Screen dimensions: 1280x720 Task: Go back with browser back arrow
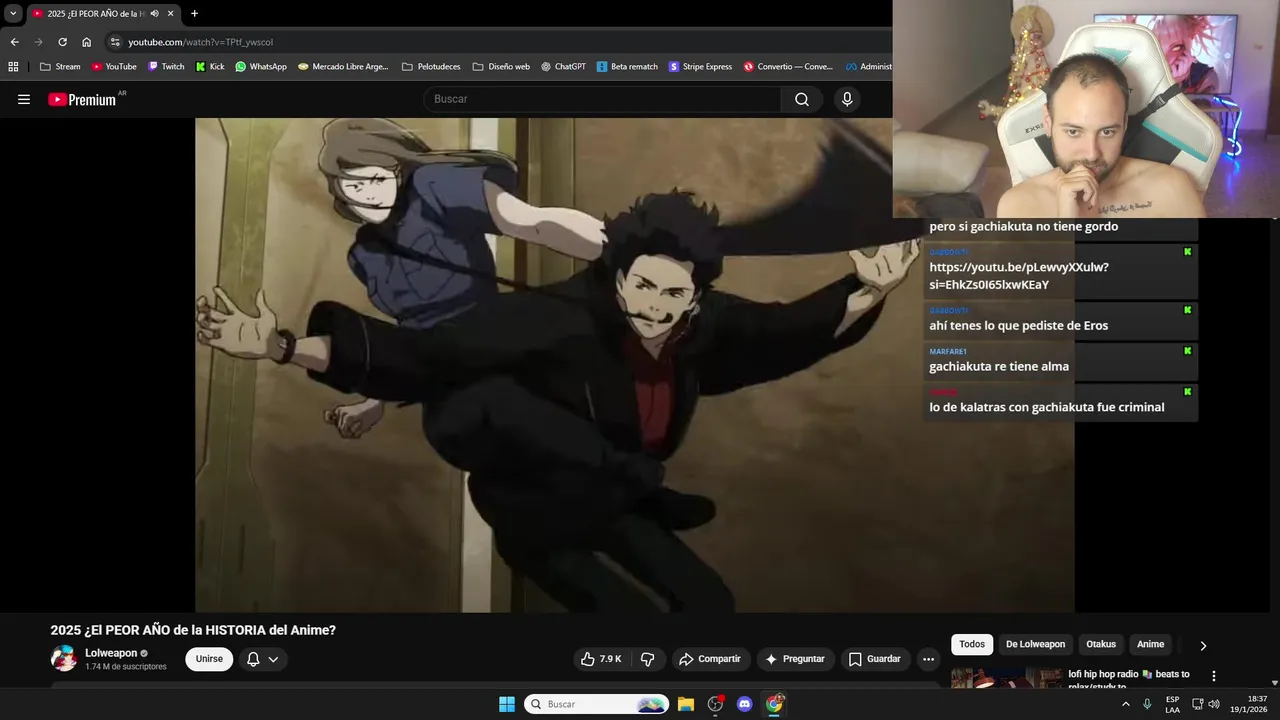(x=14, y=42)
